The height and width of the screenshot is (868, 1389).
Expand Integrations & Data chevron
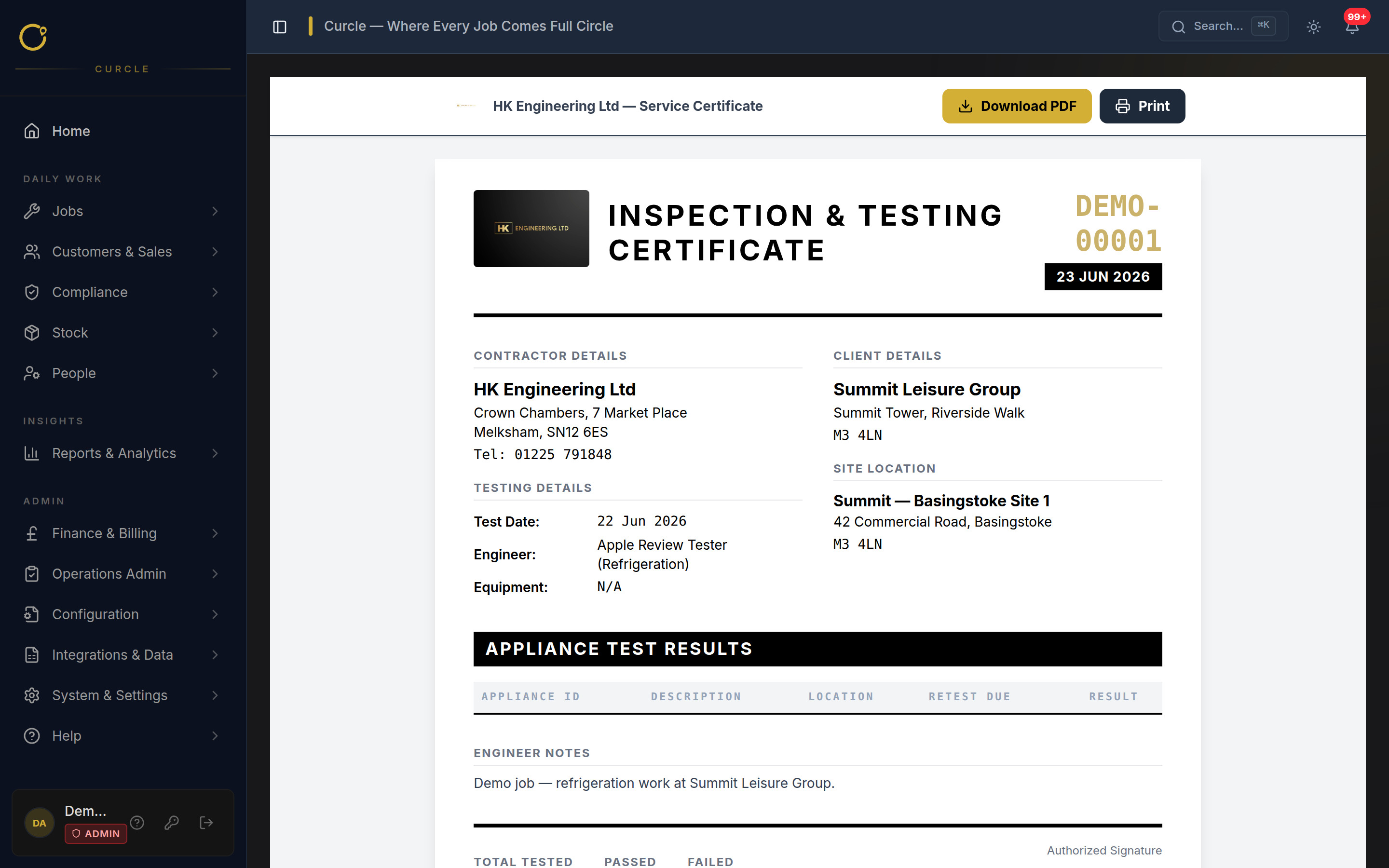tap(215, 654)
